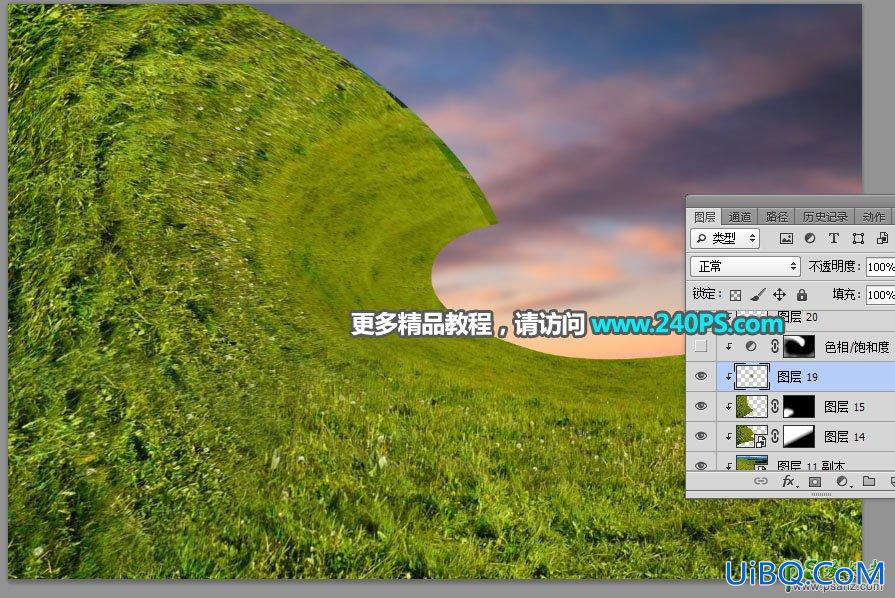Switch to the 图层 tab

[704, 217]
